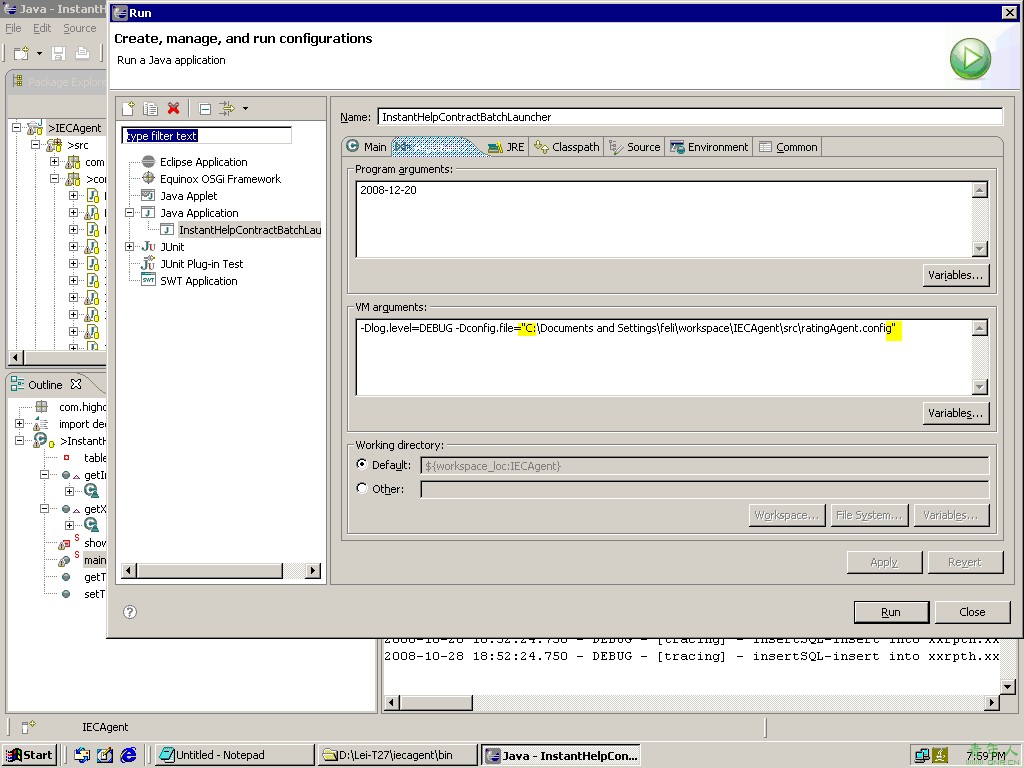Collapse src folder in Package Explorer
The height and width of the screenshot is (768, 1024).
[x=35, y=144]
